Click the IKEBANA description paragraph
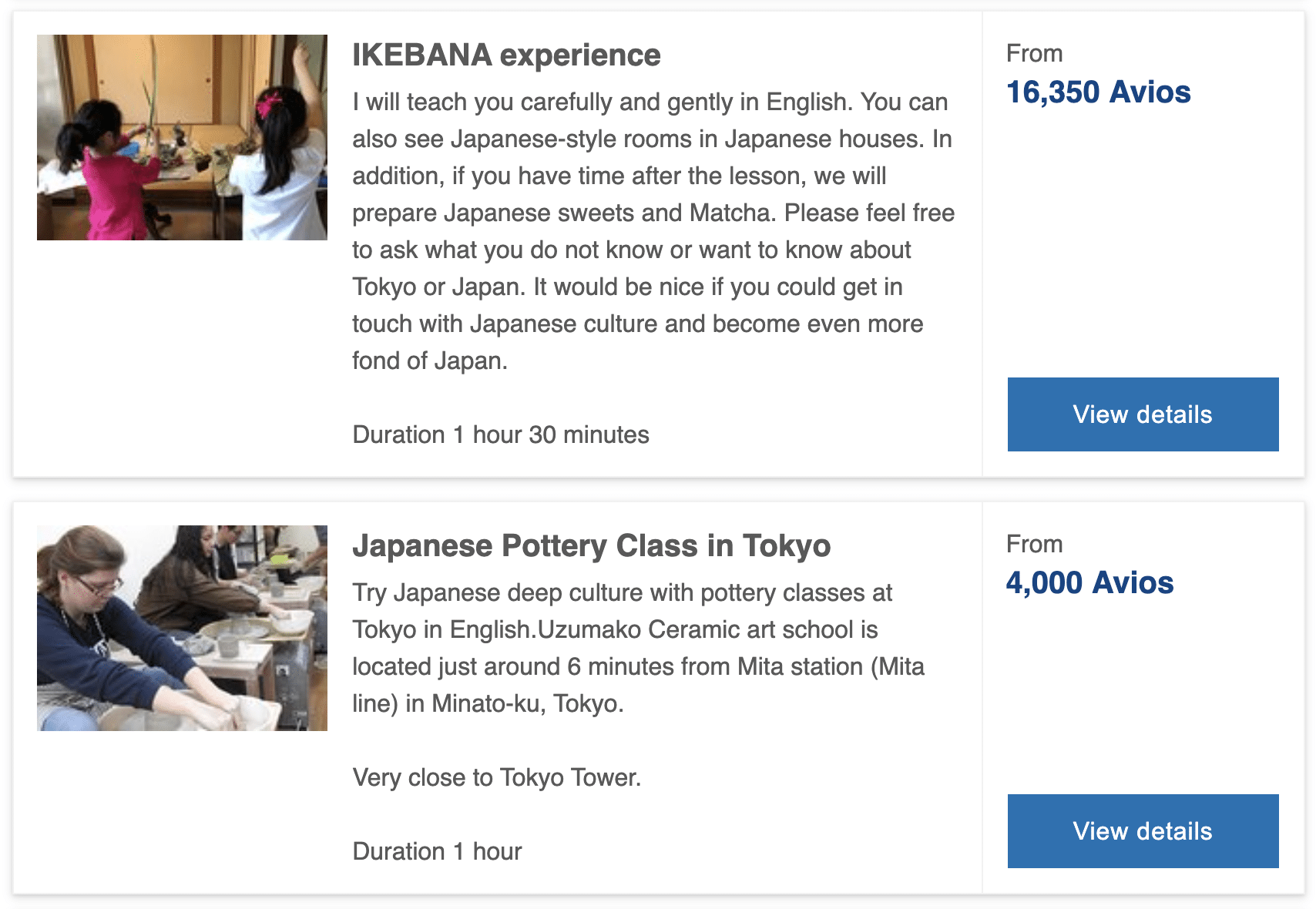 pyautogui.click(x=653, y=231)
